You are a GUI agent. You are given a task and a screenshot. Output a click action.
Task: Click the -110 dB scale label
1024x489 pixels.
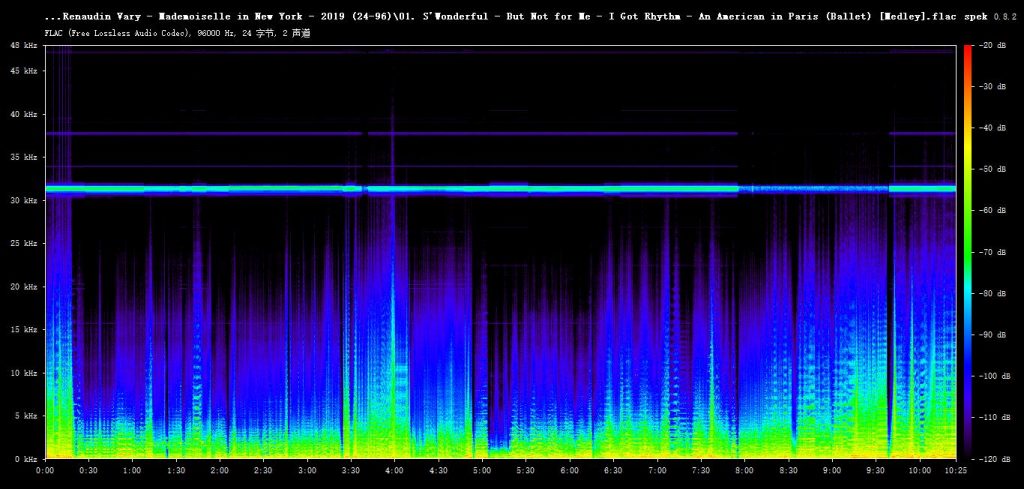click(994, 417)
